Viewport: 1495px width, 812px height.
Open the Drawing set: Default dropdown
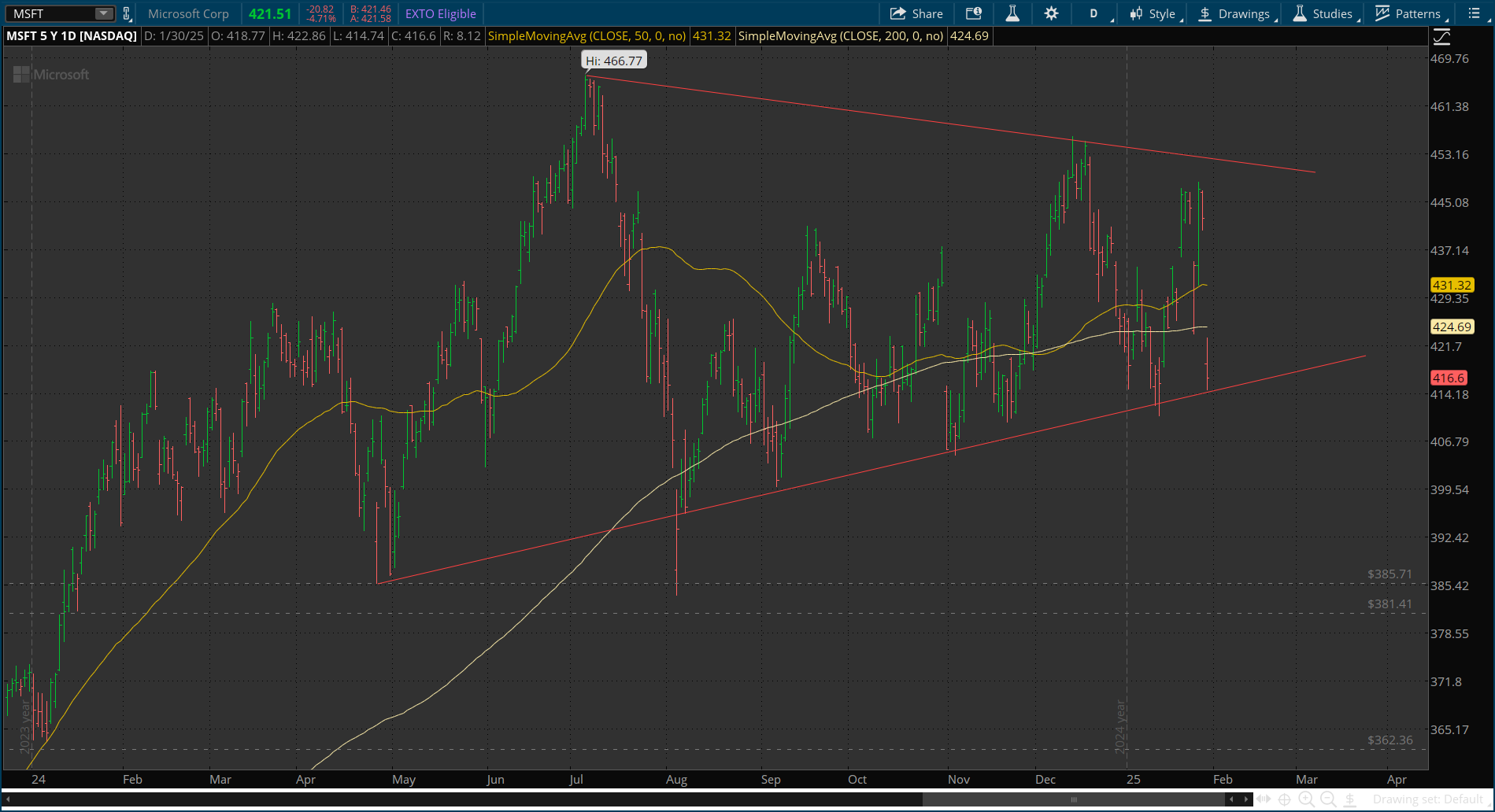[x=1427, y=799]
